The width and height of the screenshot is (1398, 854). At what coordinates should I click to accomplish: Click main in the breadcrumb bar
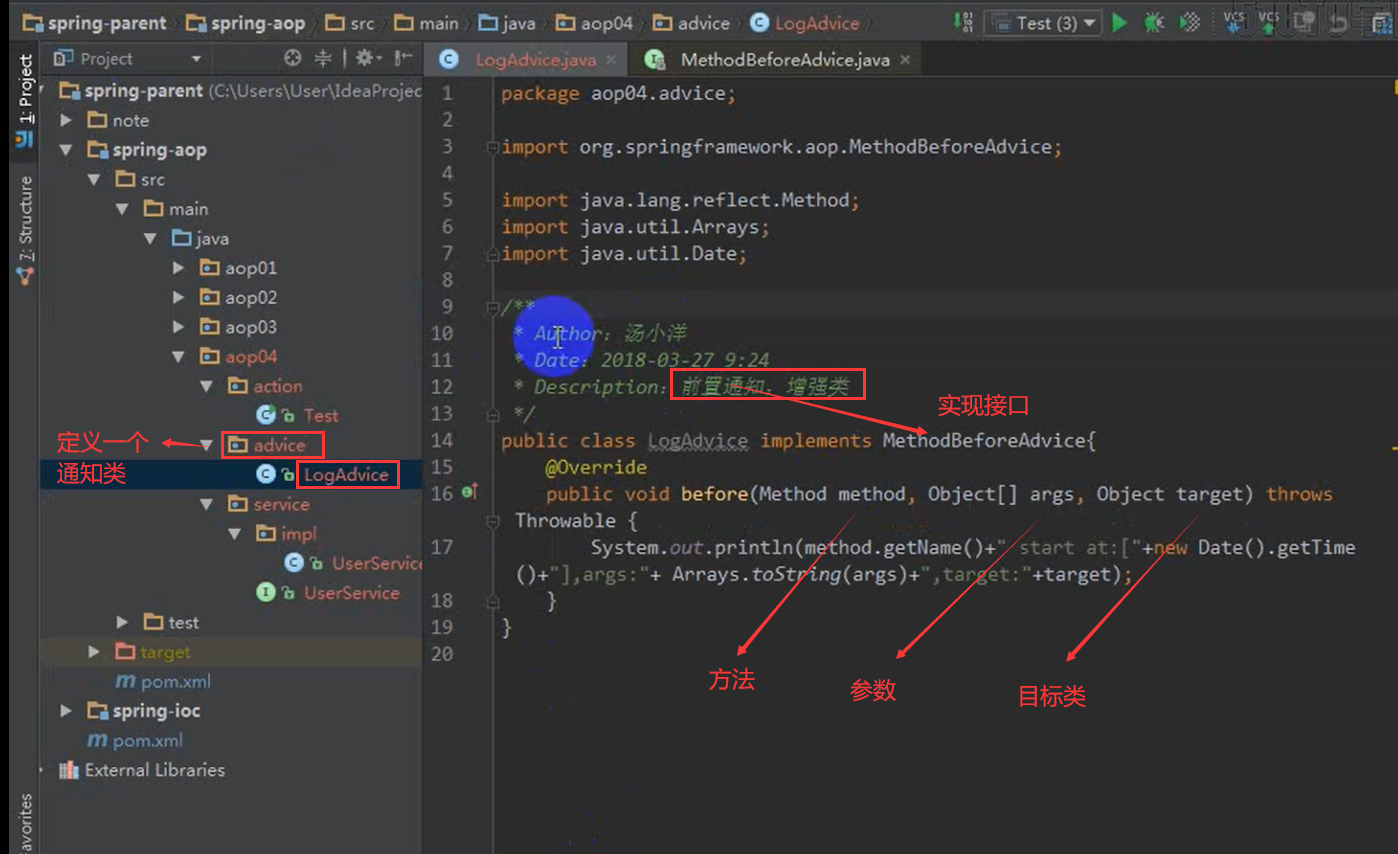click(x=426, y=22)
